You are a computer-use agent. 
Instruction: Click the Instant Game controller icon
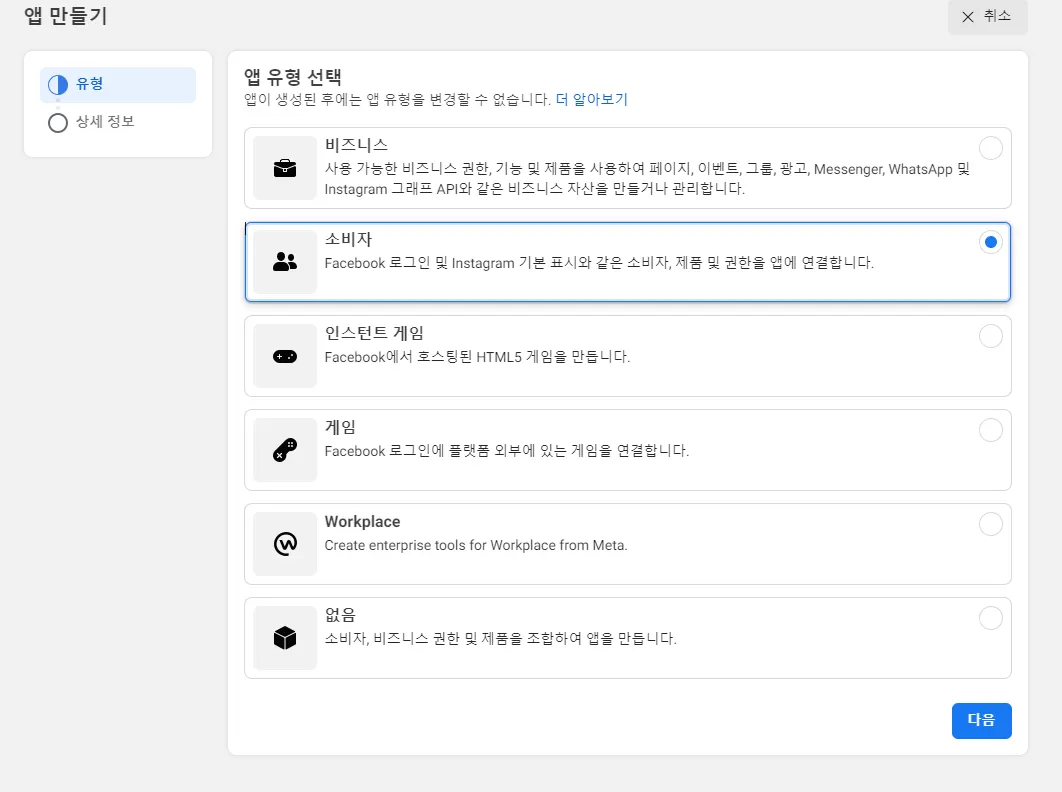(285, 356)
